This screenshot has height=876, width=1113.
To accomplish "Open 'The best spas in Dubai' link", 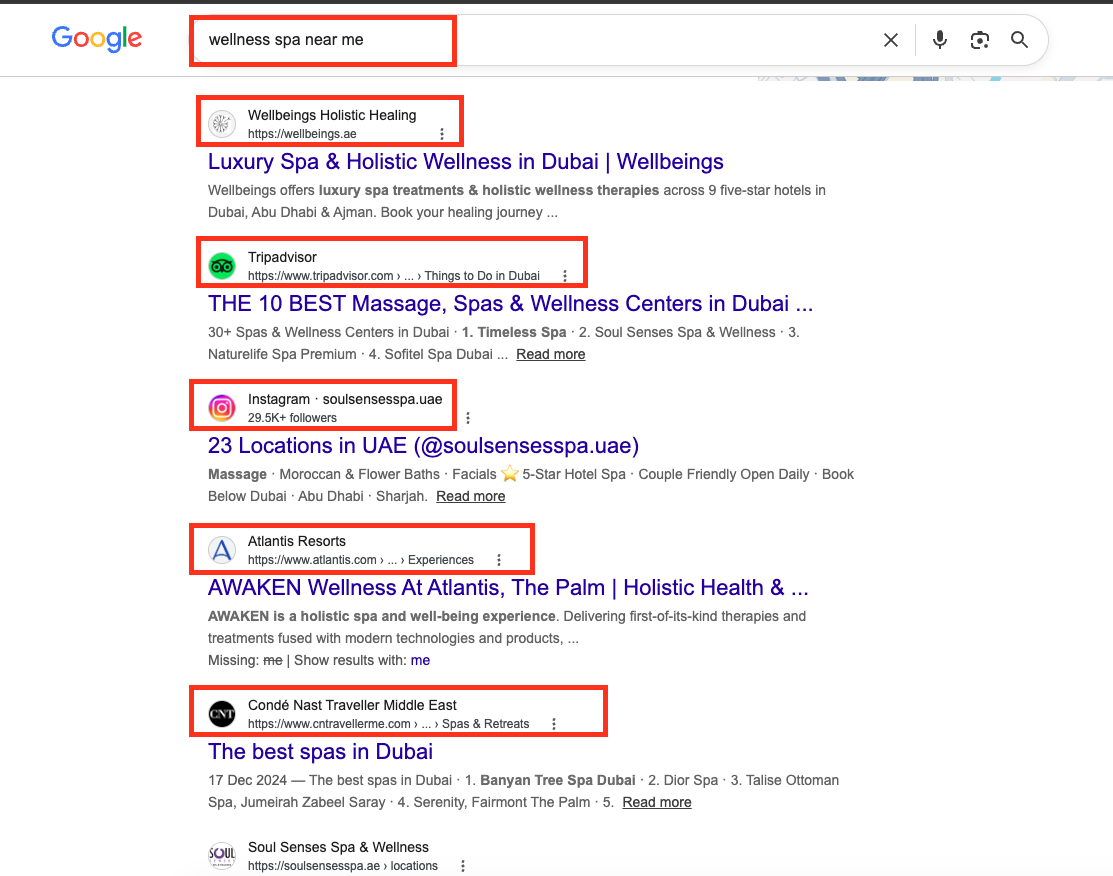I will 320,752.
